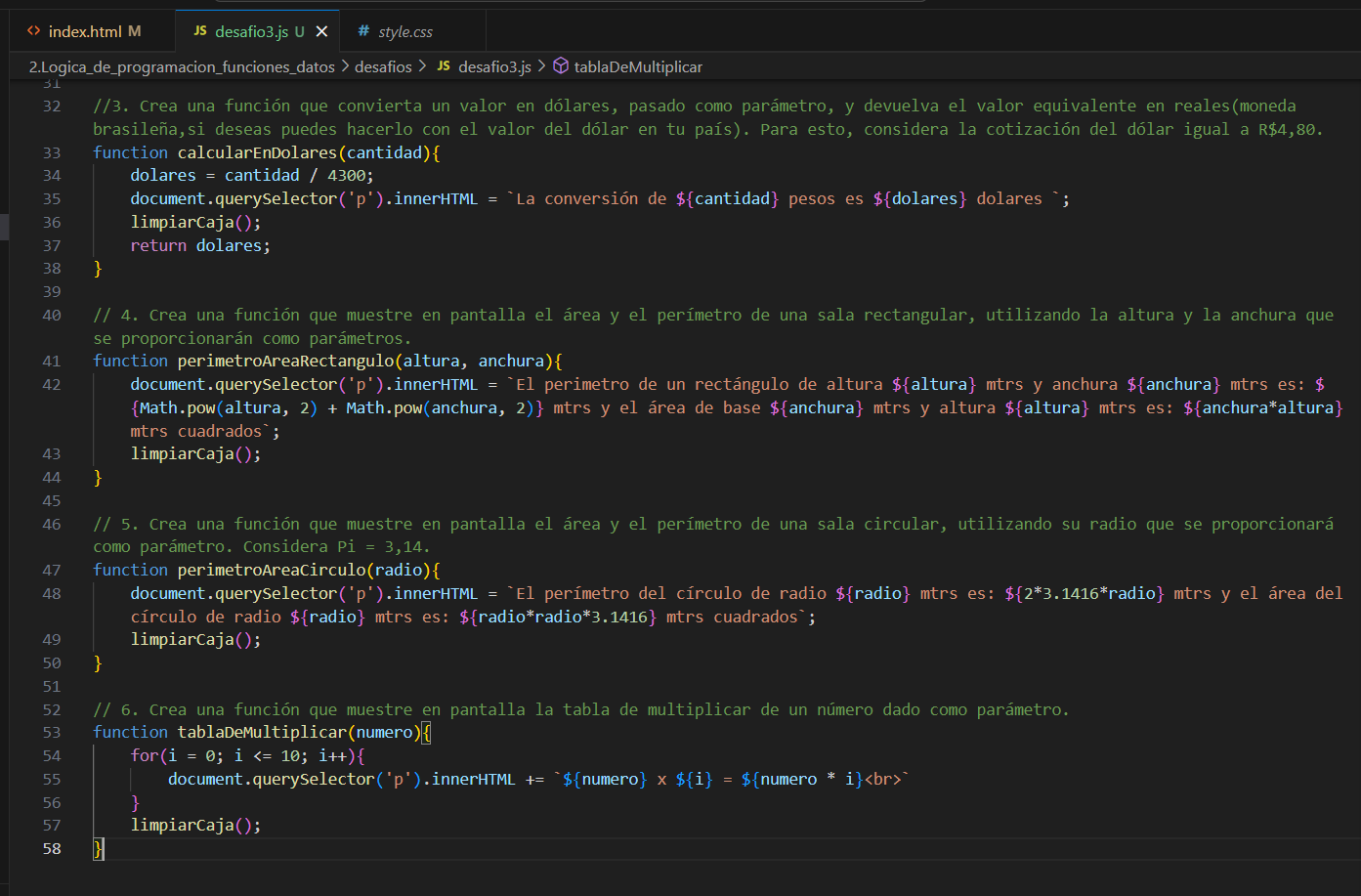Click line number 53 in gutter
The image size is (1361, 896).
tap(52, 732)
